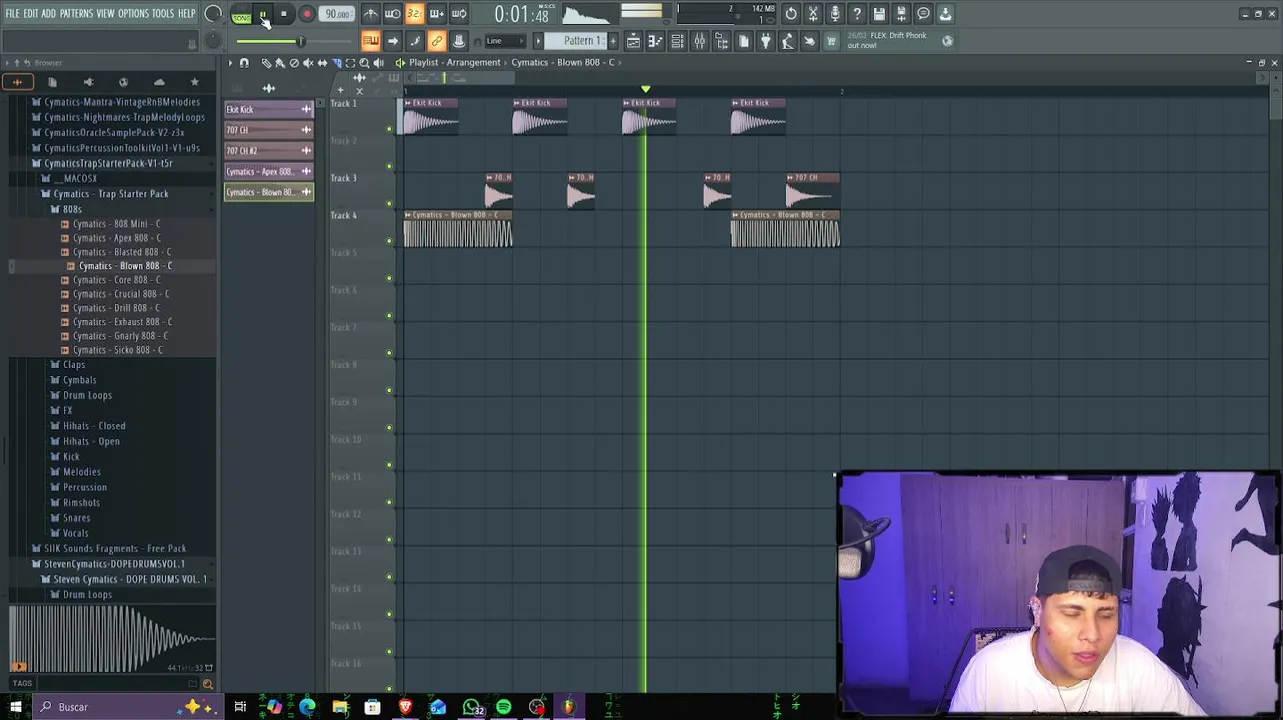This screenshot has height=720, width=1283.
Task: Open the shopping cart icon
Action: point(831,41)
